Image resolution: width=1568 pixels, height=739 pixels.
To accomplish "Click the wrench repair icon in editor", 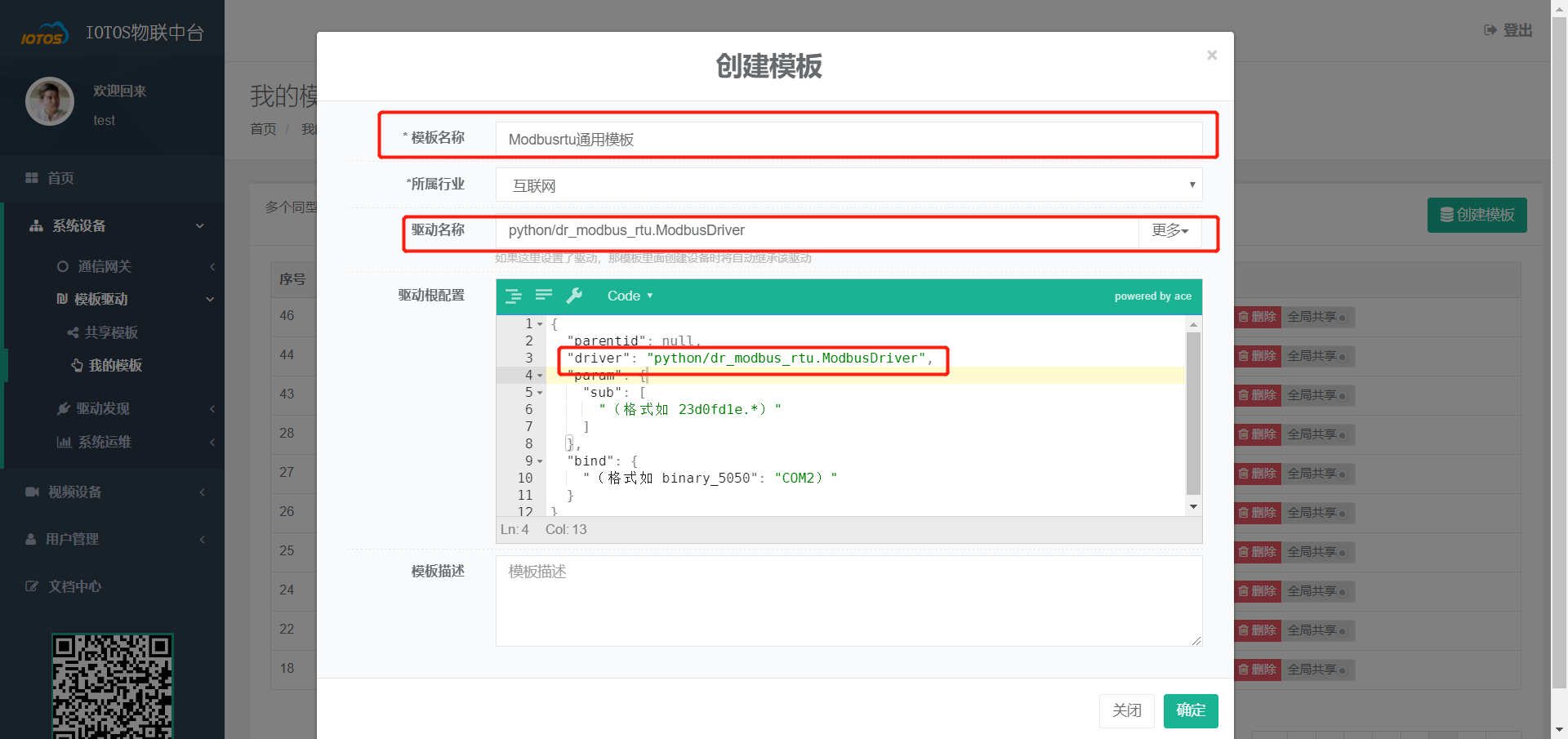I will tap(575, 296).
